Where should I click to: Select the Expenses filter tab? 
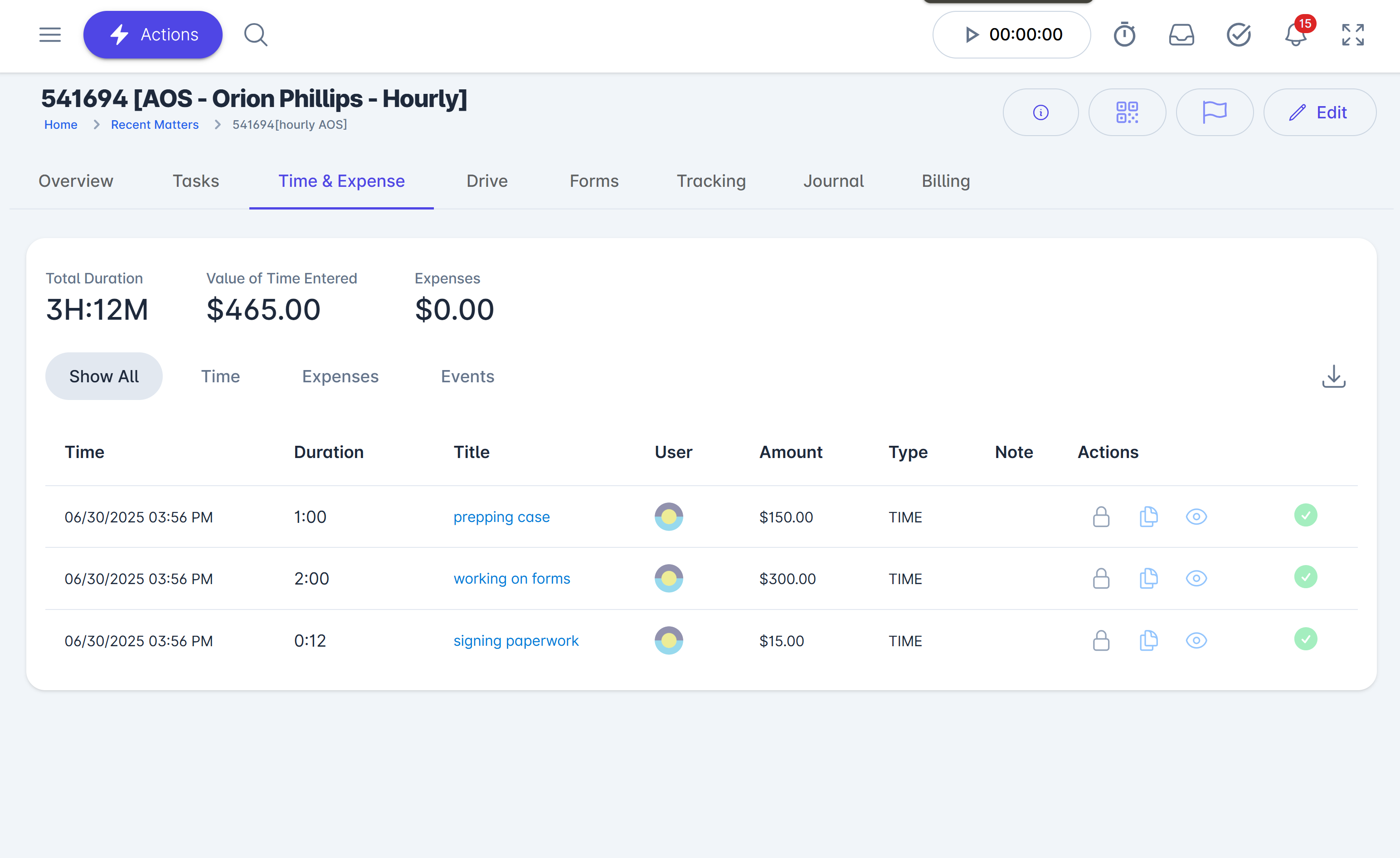340,377
